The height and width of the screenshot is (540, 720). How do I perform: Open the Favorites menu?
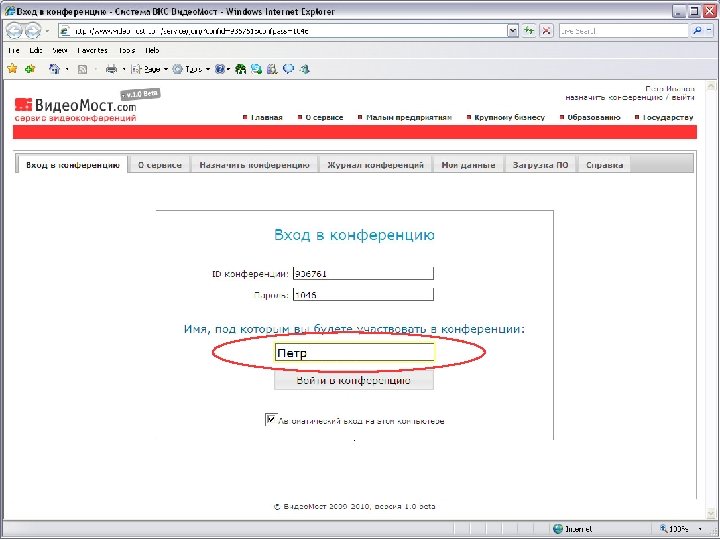click(x=92, y=51)
